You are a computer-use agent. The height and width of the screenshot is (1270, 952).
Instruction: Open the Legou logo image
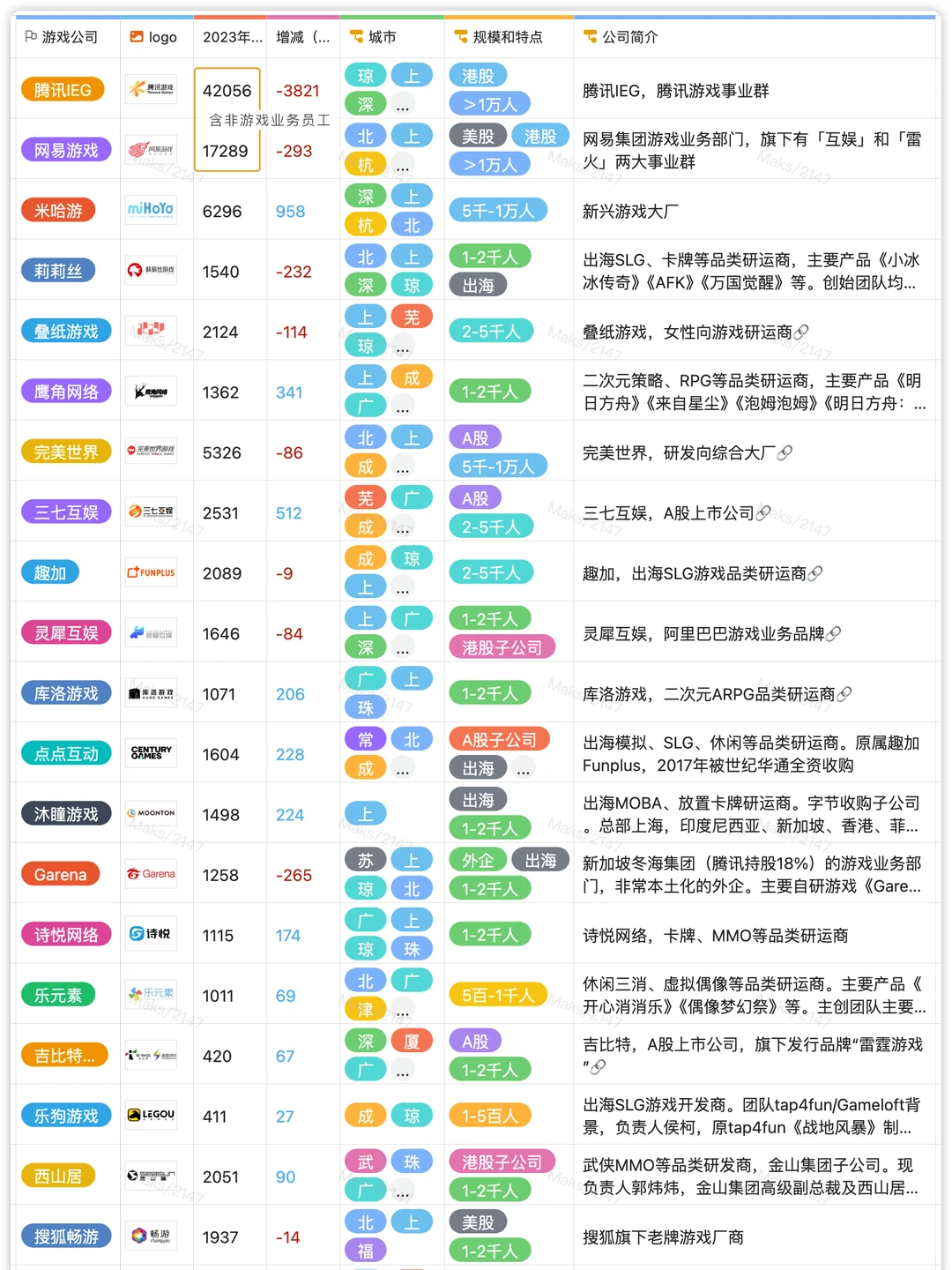[151, 1116]
